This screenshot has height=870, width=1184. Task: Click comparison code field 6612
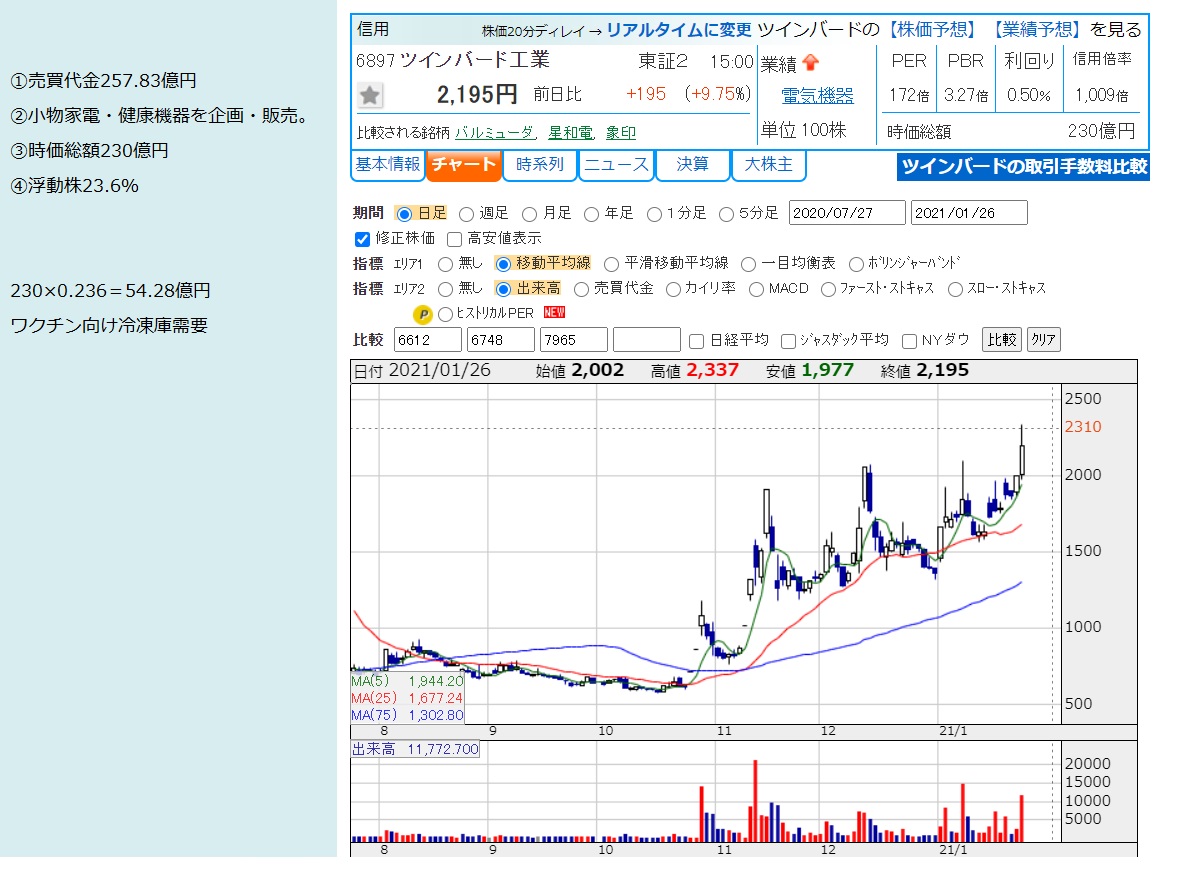[x=427, y=340]
